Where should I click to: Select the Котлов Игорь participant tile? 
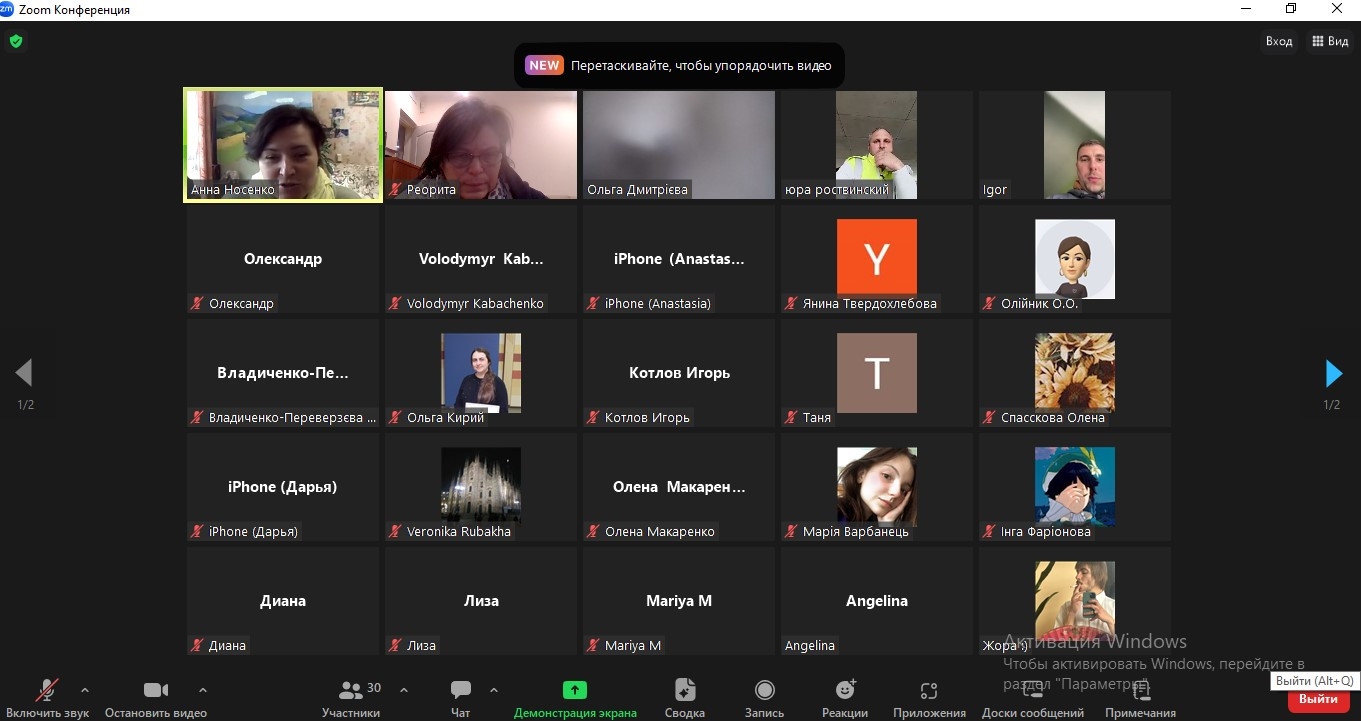pyautogui.click(x=679, y=373)
